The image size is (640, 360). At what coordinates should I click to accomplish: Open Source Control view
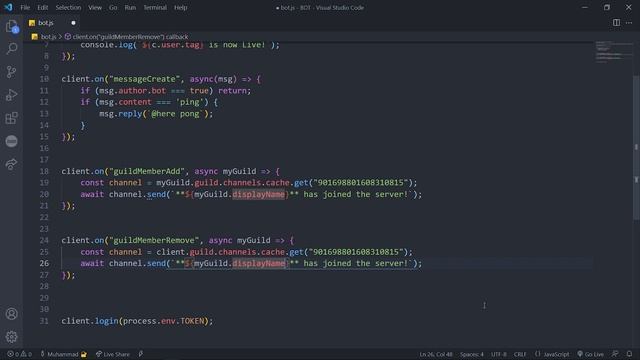click(x=11, y=72)
